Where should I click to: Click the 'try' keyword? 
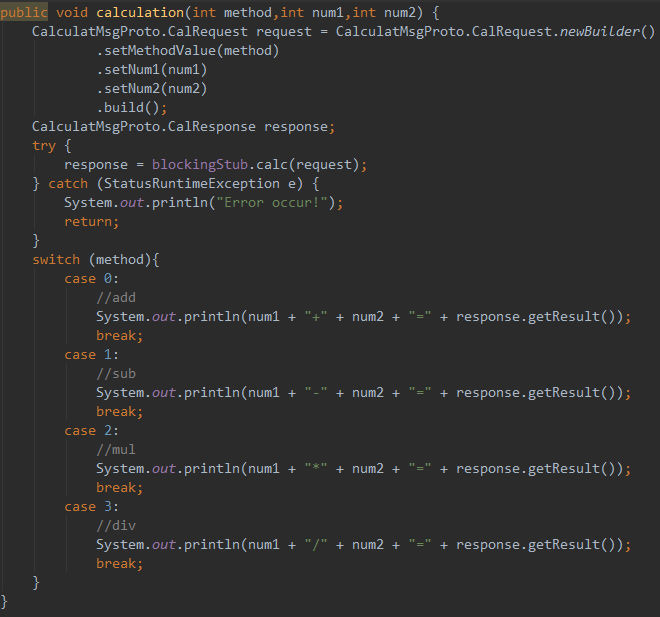[44, 146]
